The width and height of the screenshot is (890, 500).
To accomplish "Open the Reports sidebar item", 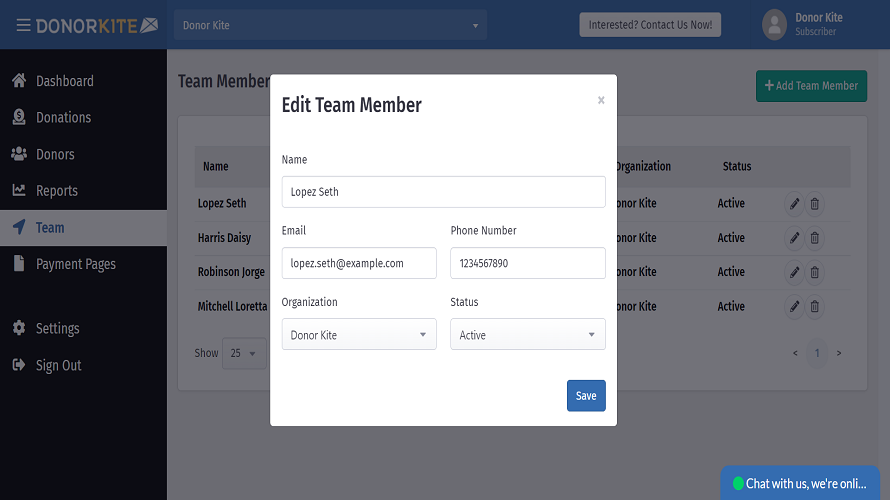I will click(x=56, y=190).
